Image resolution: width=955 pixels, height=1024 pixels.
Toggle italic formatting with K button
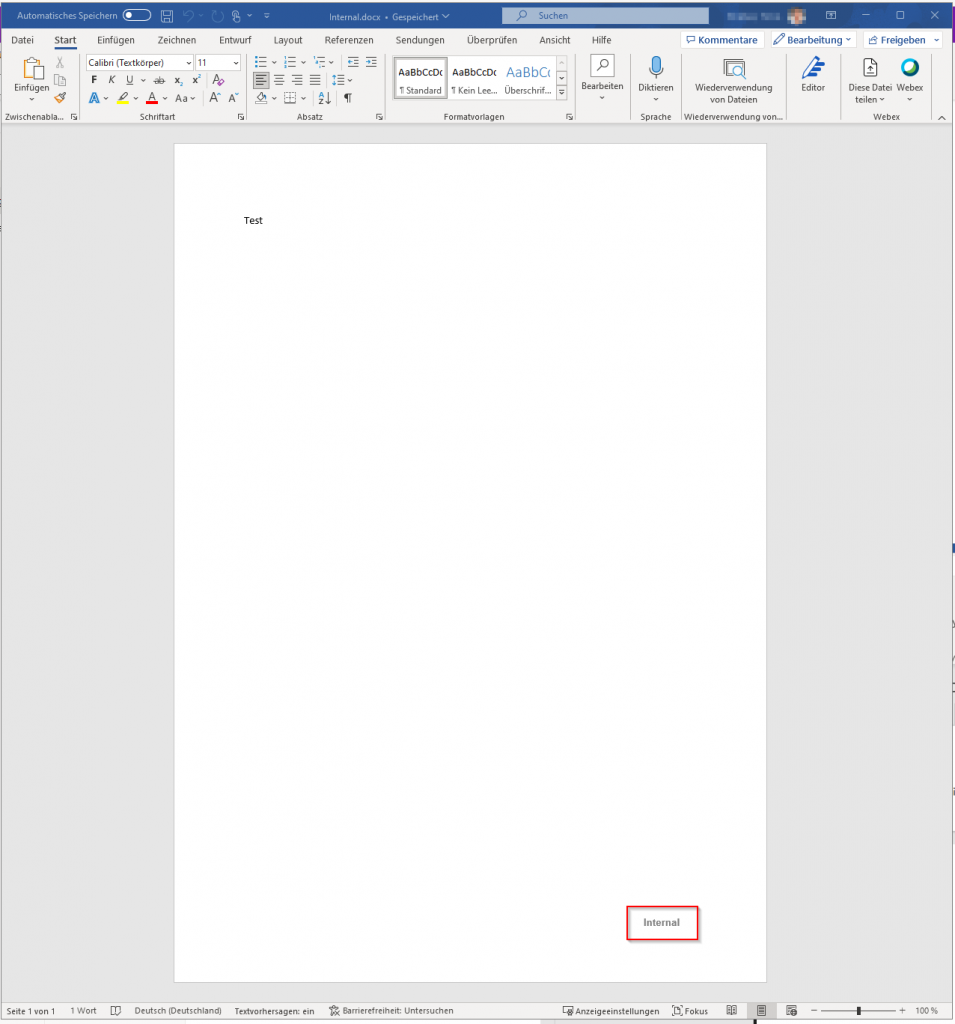pyautogui.click(x=112, y=80)
